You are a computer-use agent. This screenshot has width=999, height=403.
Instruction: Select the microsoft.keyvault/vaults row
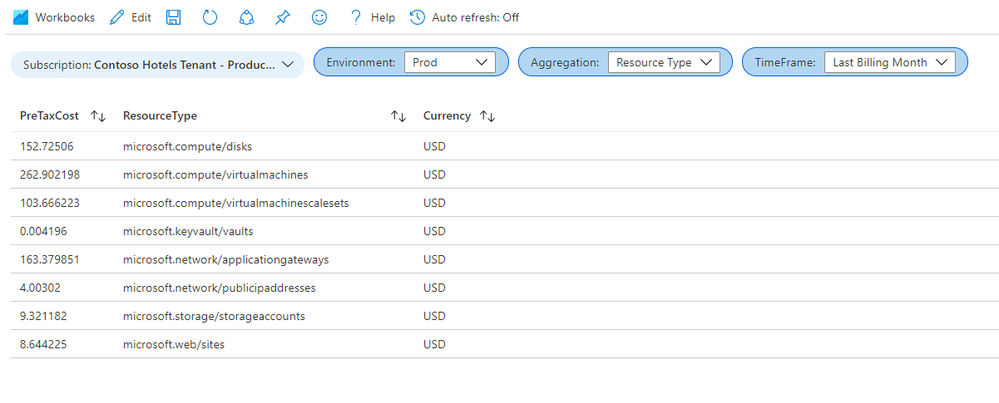pyautogui.click(x=505, y=231)
